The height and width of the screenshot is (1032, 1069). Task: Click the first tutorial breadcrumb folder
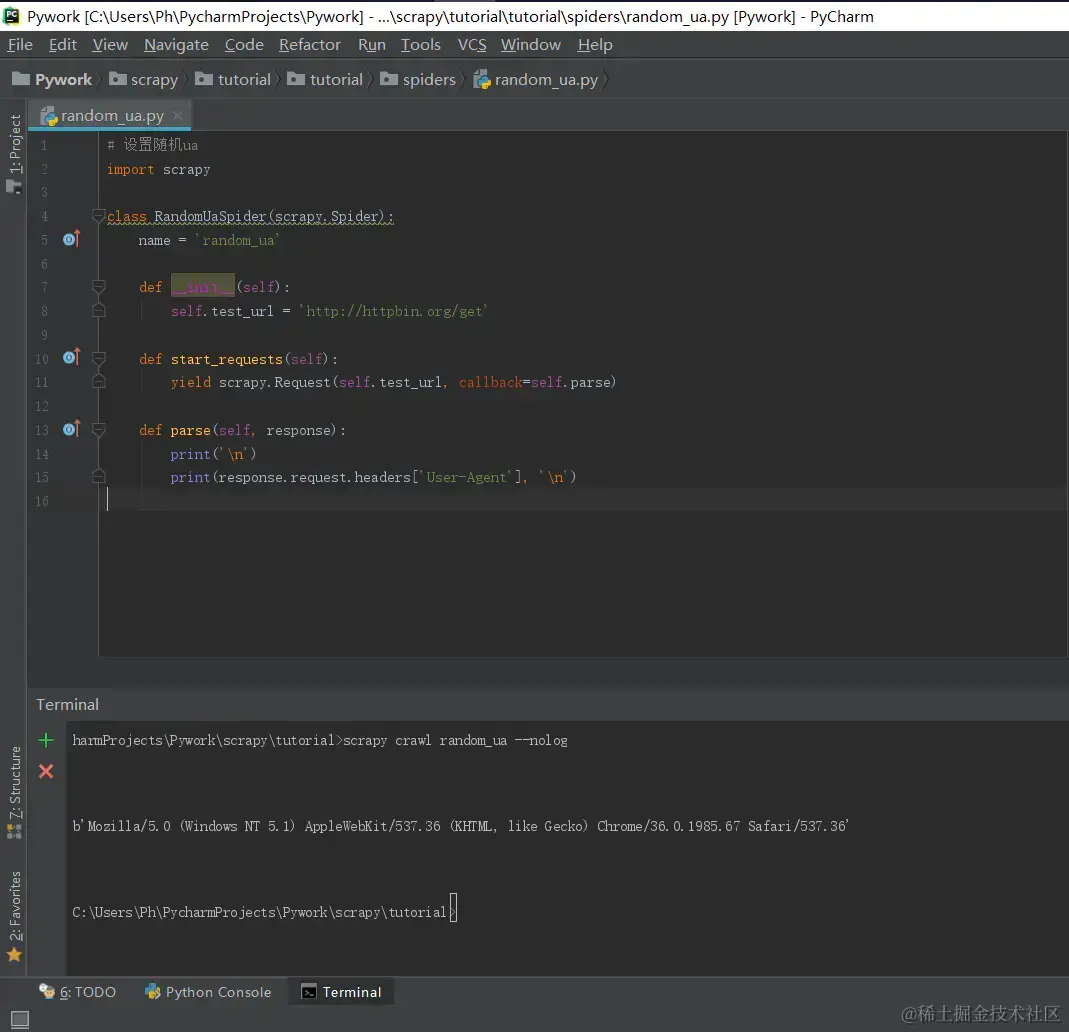point(233,80)
